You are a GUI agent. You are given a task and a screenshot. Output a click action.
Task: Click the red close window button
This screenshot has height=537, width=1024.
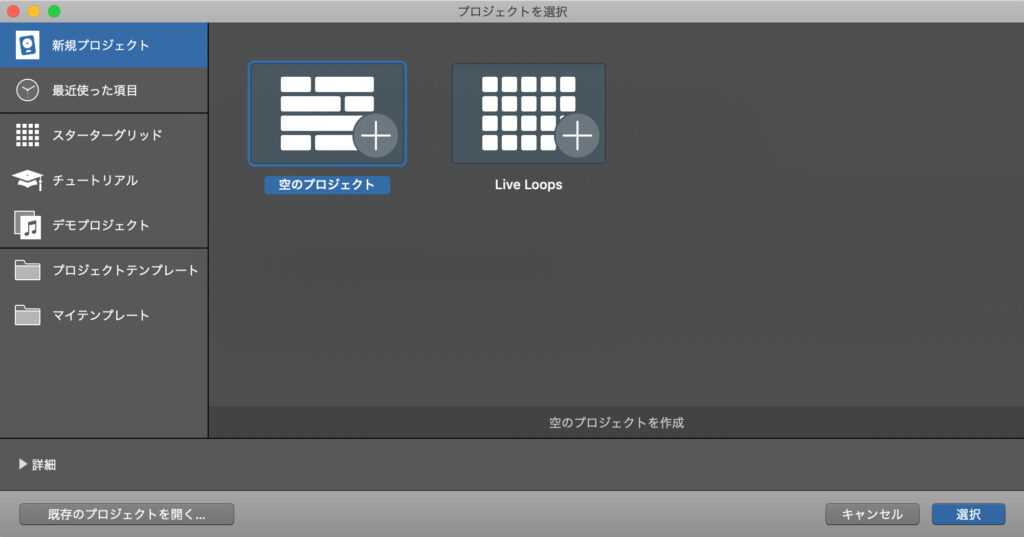point(13,11)
